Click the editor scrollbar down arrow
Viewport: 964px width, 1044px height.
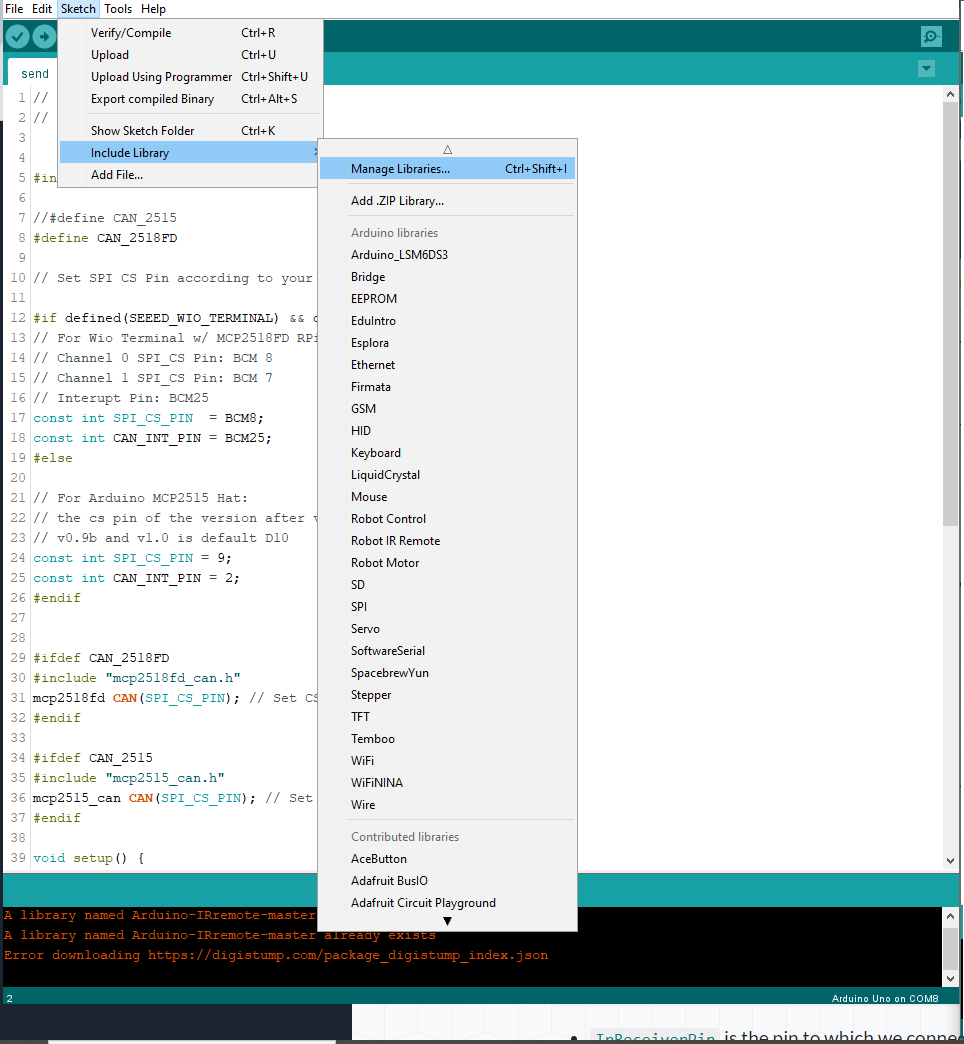tap(950, 860)
